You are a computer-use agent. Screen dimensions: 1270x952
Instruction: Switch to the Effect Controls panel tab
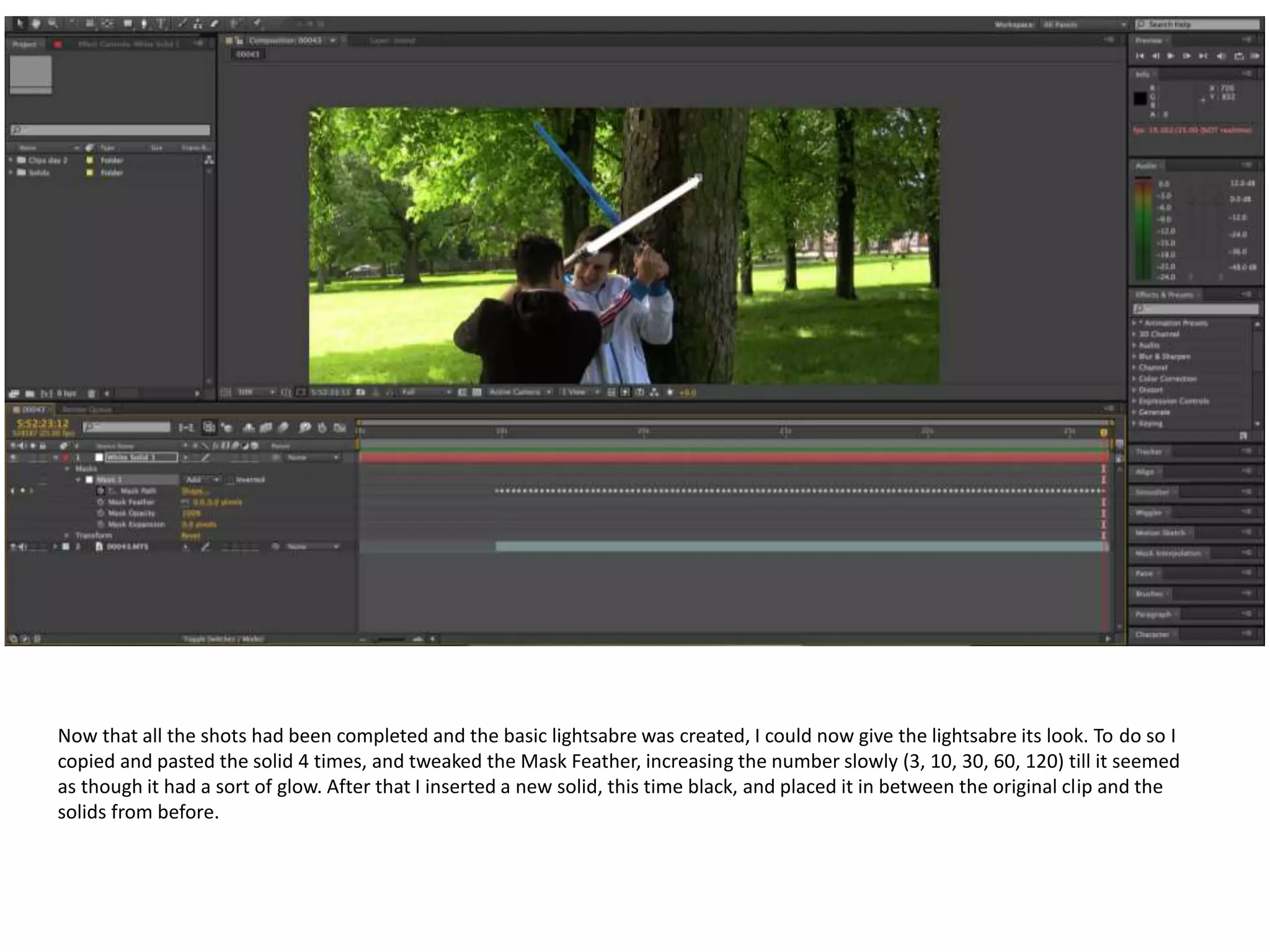[128, 44]
